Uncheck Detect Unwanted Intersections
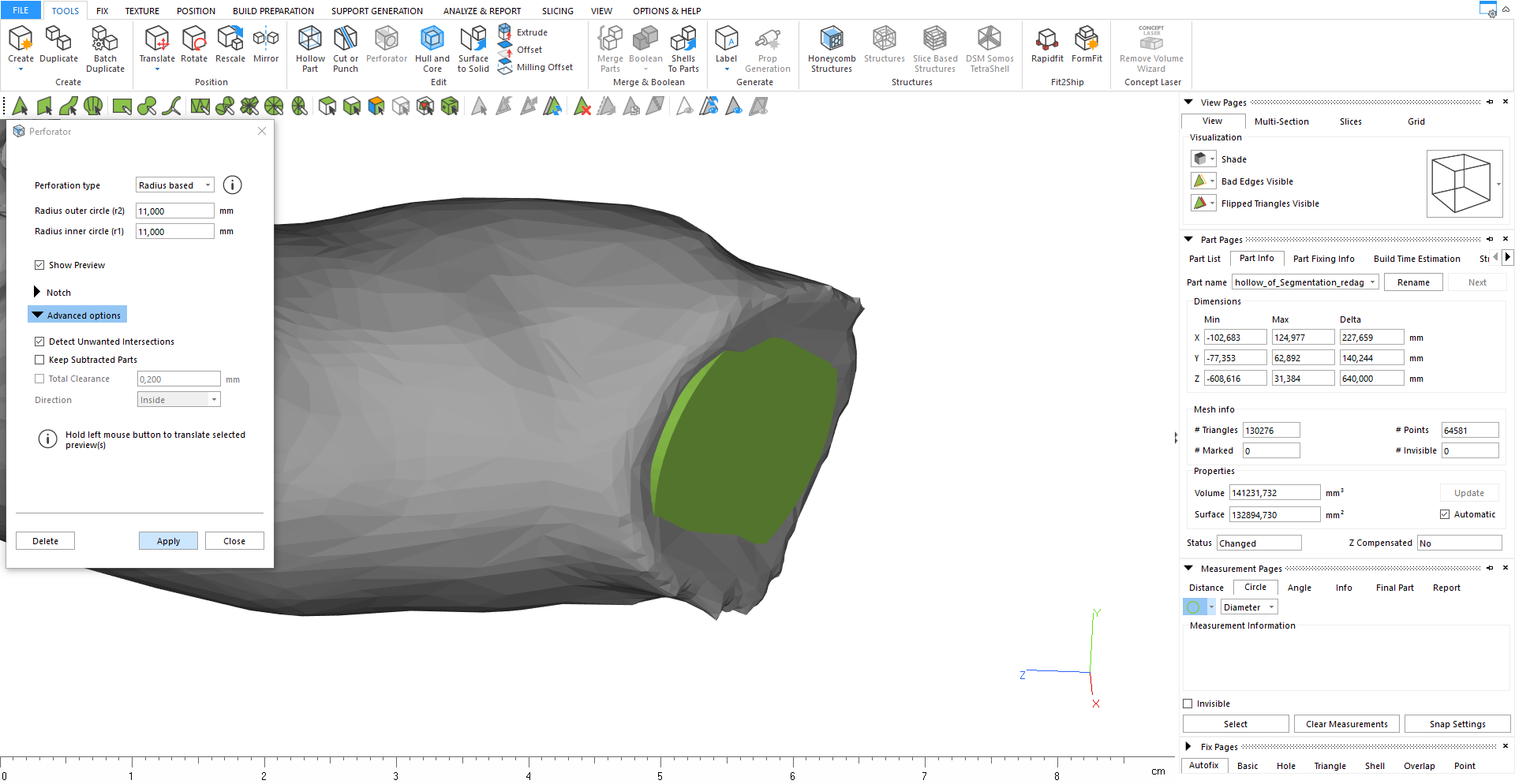The width and height of the screenshot is (1515, 784). [x=39, y=342]
